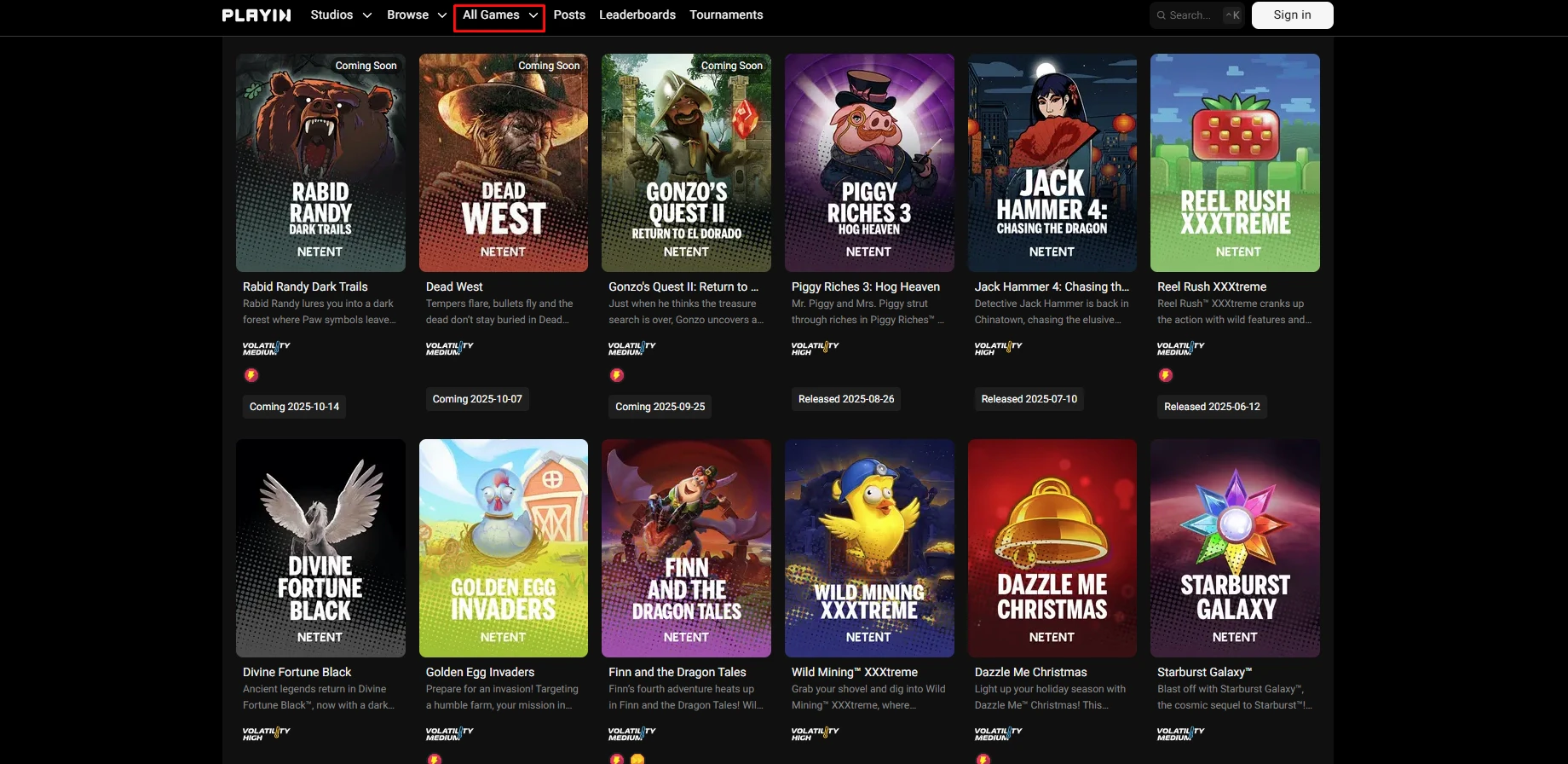Click volatility high badge under Divine Fortune Black
The height and width of the screenshot is (764, 1568).
click(x=266, y=733)
